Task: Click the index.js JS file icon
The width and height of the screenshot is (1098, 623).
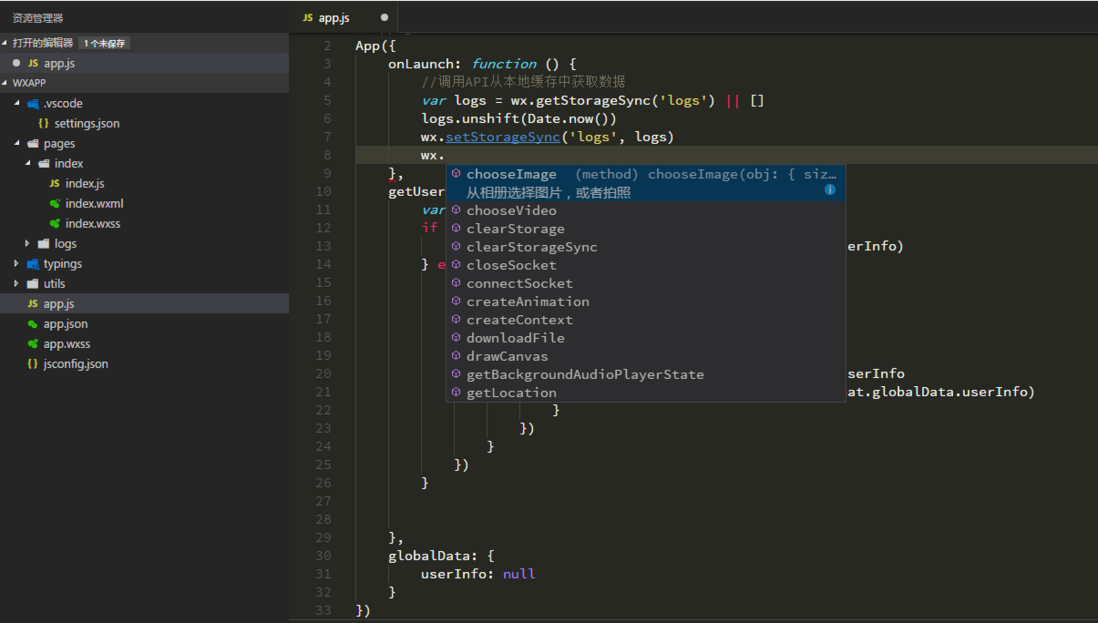Action: click(55, 183)
